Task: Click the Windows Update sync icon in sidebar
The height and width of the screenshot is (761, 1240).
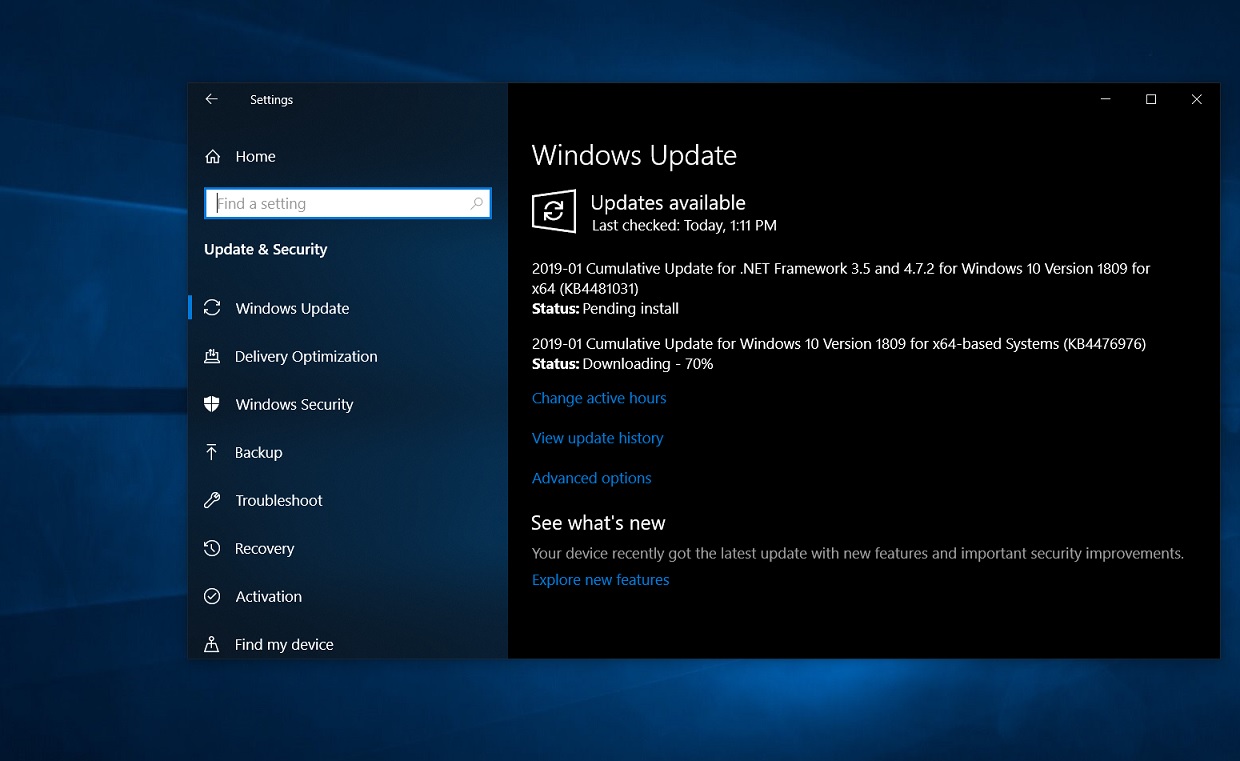Action: [212, 308]
